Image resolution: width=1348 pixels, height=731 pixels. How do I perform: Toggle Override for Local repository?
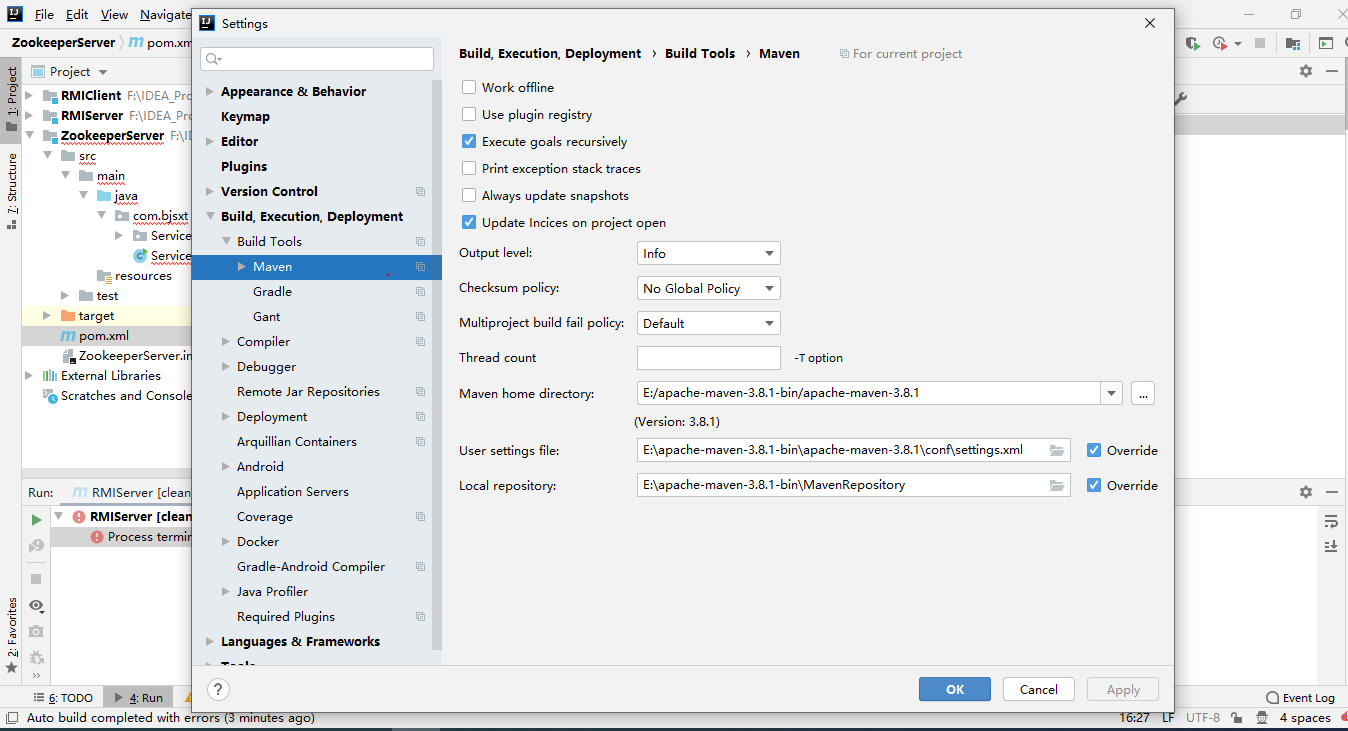(1094, 486)
